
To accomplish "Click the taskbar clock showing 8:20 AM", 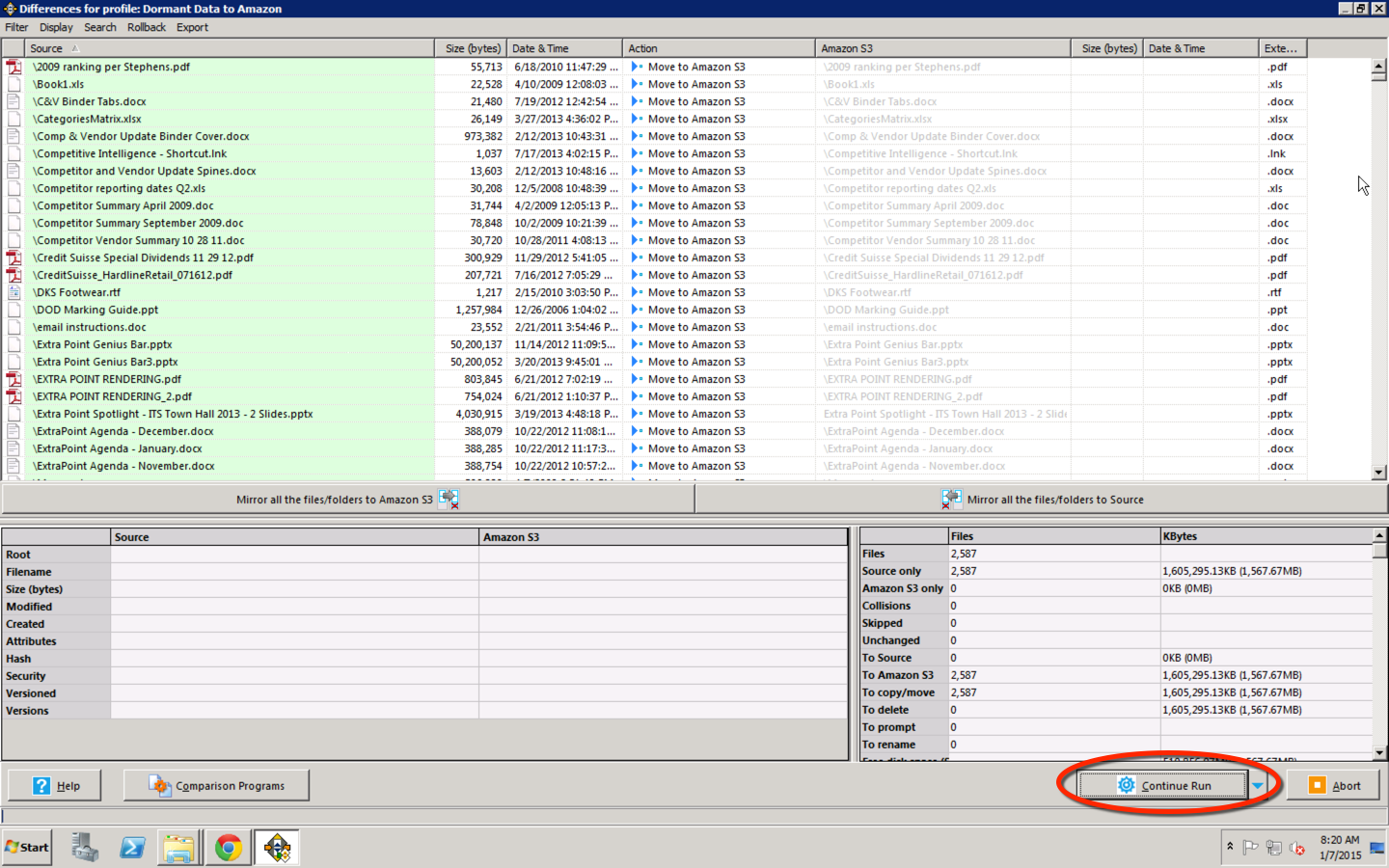I will point(1340,848).
